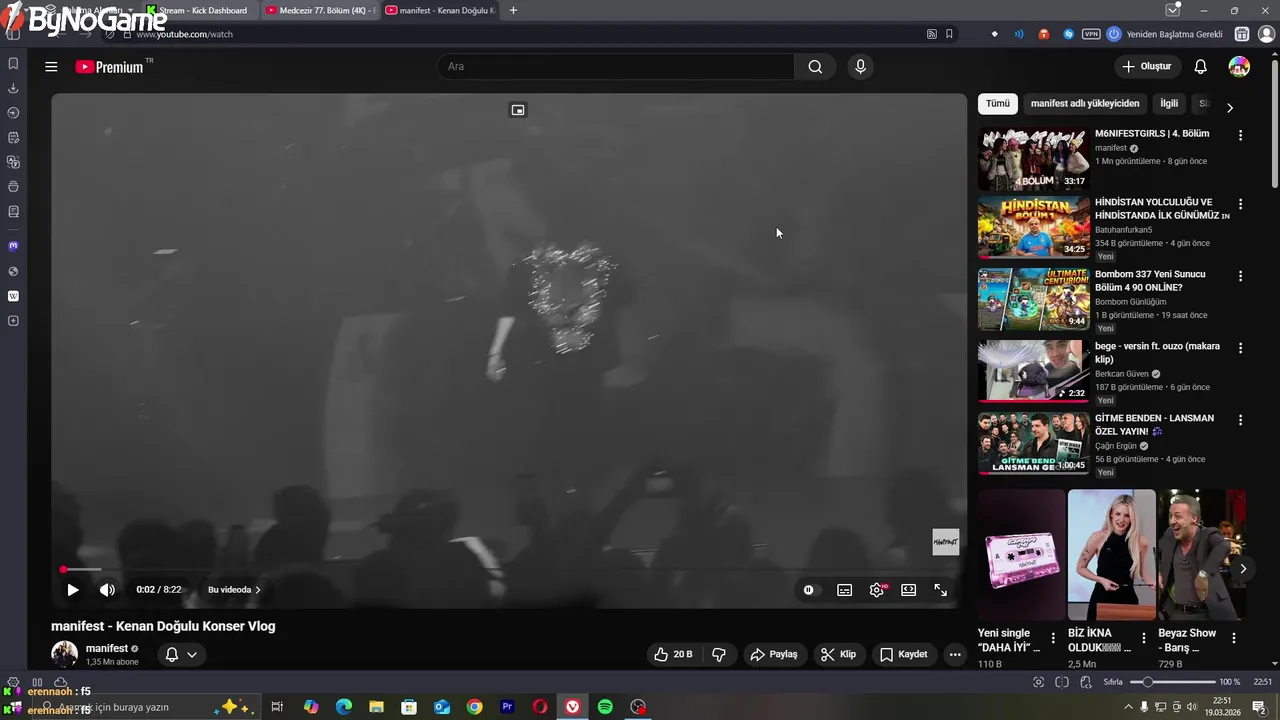Open File Explorer from the taskbar
This screenshot has height=720, width=1280.
[376, 707]
